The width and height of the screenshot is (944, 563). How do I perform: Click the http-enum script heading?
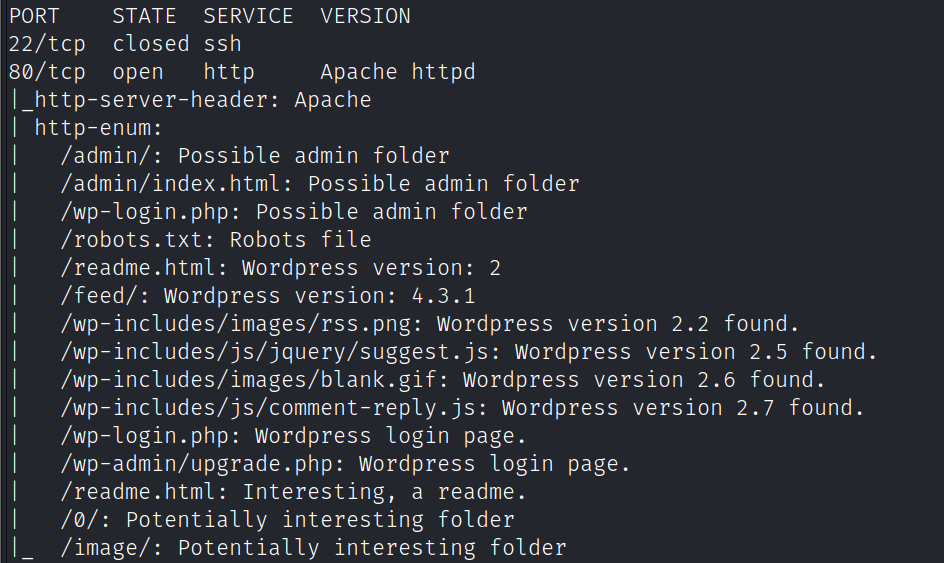click(98, 128)
